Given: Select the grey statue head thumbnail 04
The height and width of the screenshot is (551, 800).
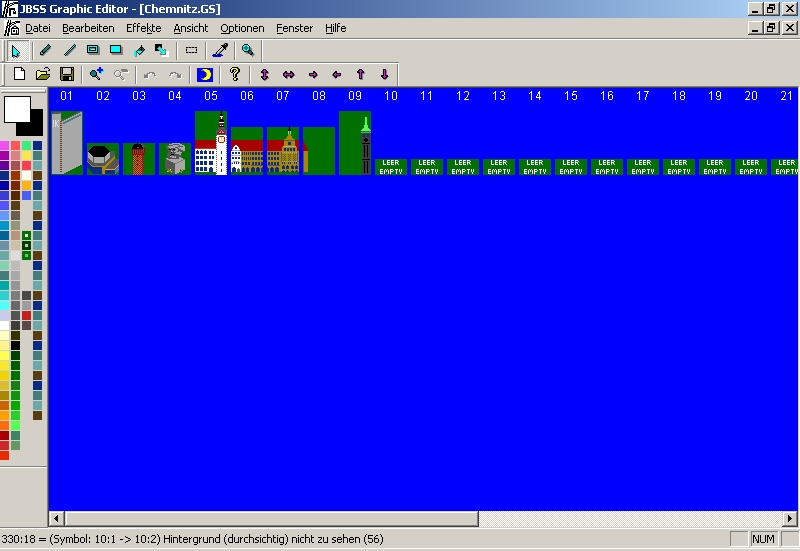Looking at the screenshot, I should [x=175, y=159].
